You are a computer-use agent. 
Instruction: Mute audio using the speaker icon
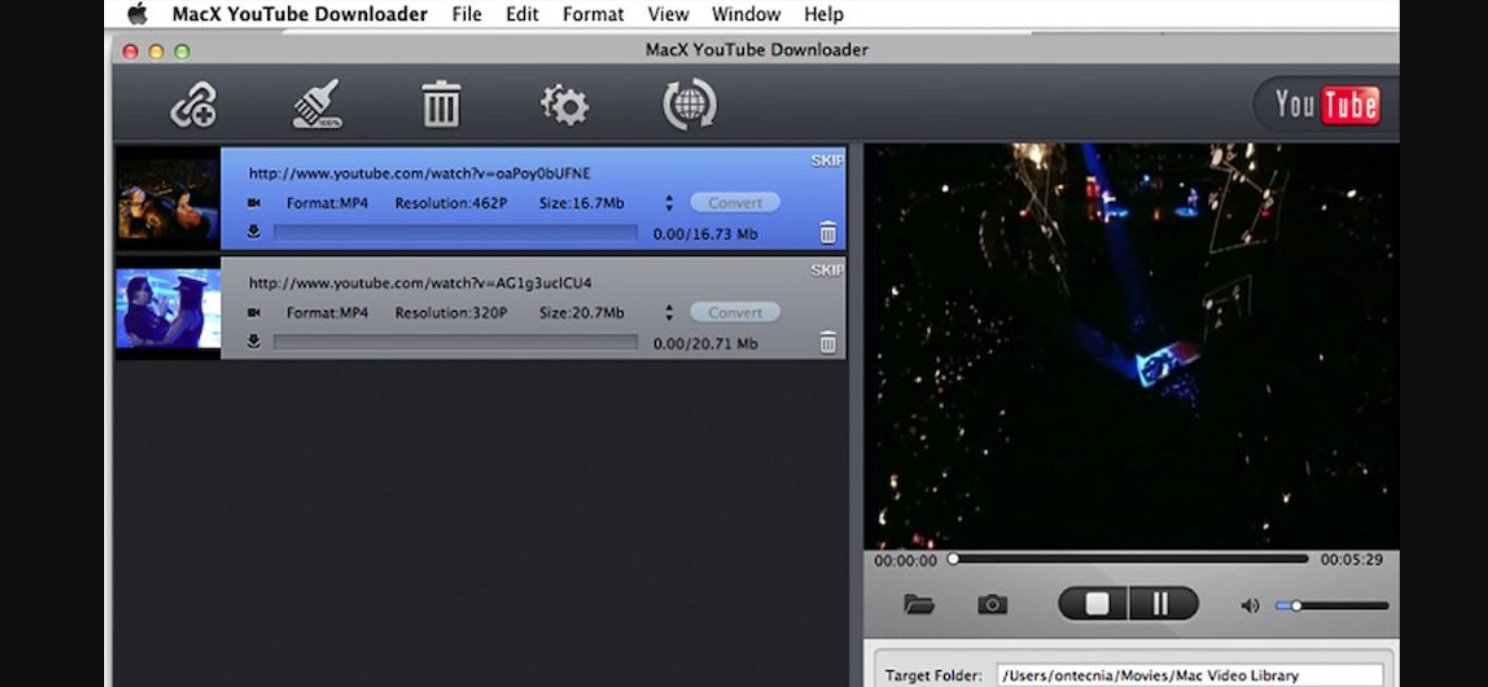click(1249, 605)
